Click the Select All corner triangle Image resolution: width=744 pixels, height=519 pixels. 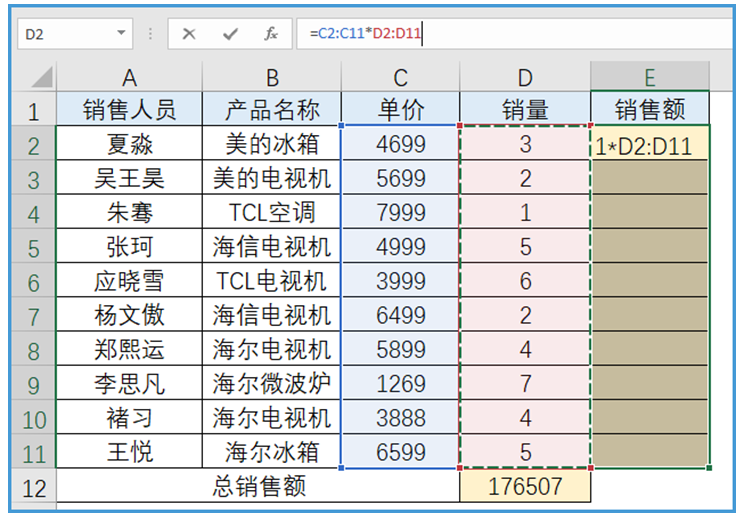pyautogui.click(x=37, y=78)
